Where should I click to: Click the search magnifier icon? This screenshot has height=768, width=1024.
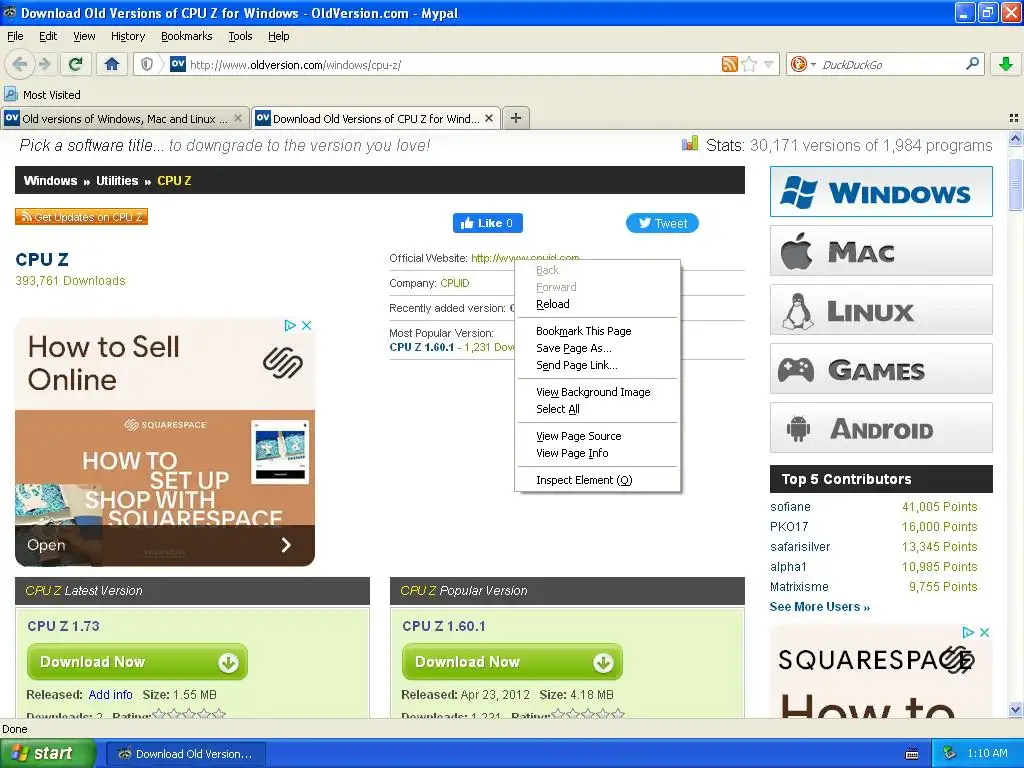(x=972, y=64)
